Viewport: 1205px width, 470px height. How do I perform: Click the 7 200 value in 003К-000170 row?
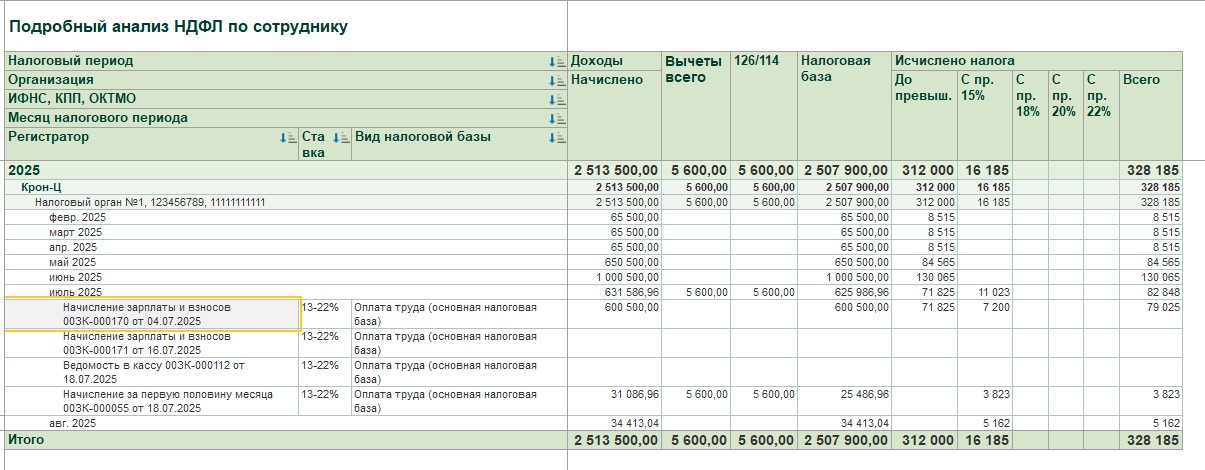pos(994,308)
